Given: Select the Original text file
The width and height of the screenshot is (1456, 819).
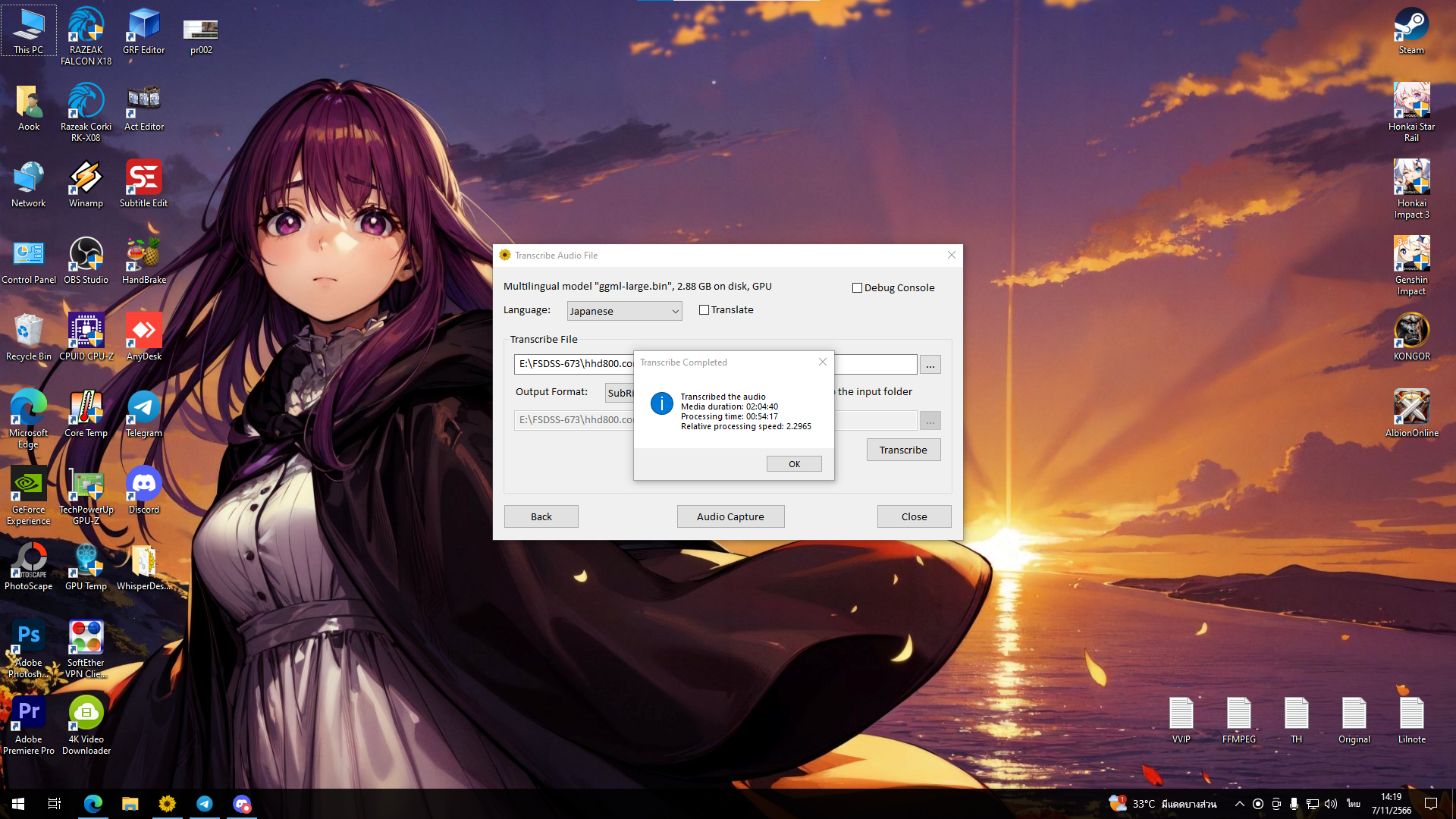Looking at the screenshot, I should [1354, 720].
